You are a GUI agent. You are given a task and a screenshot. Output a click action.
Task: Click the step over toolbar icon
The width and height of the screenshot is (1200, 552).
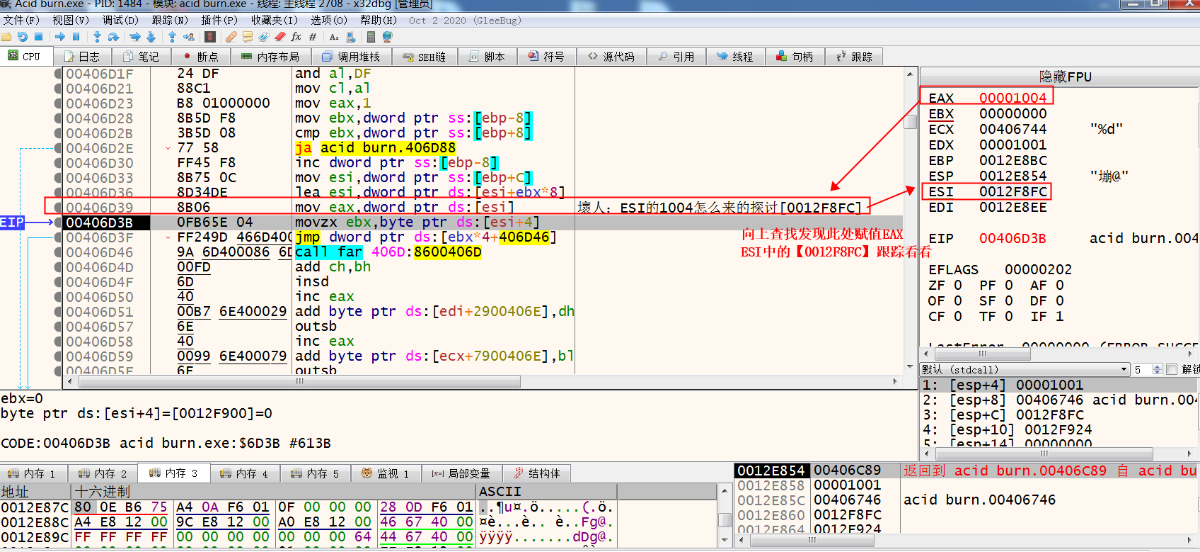113,36
